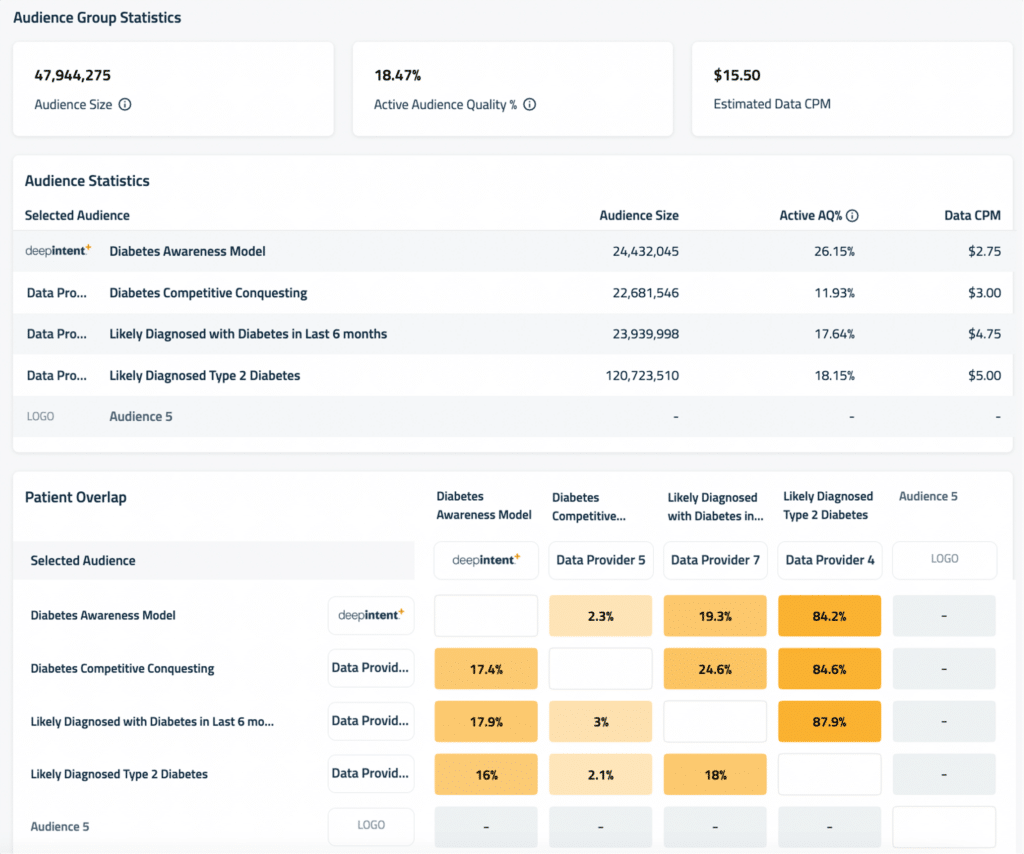Screen dimensions: 1024x854
Task: Select the 84.2% overlap cell
Action: (829, 616)
